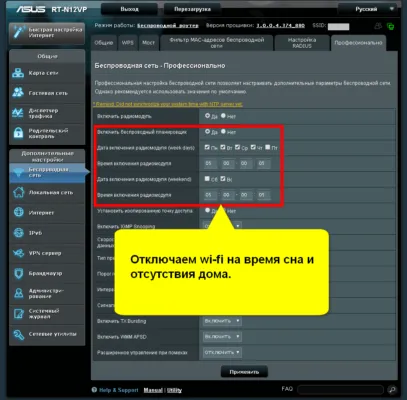This screenshot has width=407, height=400.
Task: Open the IGMP Snooping dropdown
Action: (222, 226)
